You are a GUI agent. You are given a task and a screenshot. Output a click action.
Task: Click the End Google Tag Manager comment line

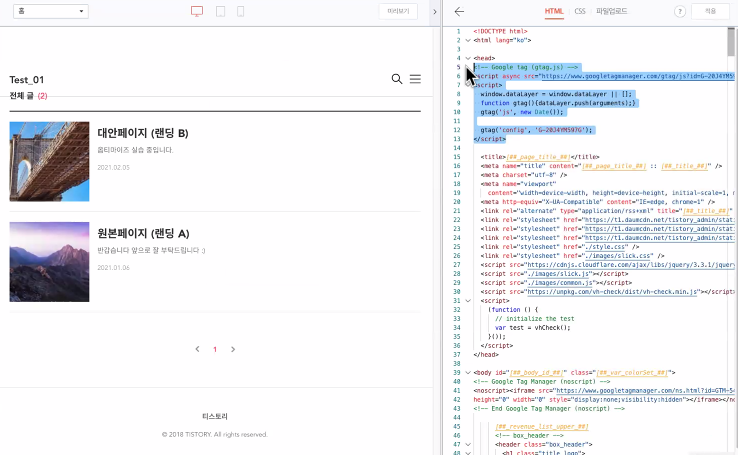(x=549, y=409)
